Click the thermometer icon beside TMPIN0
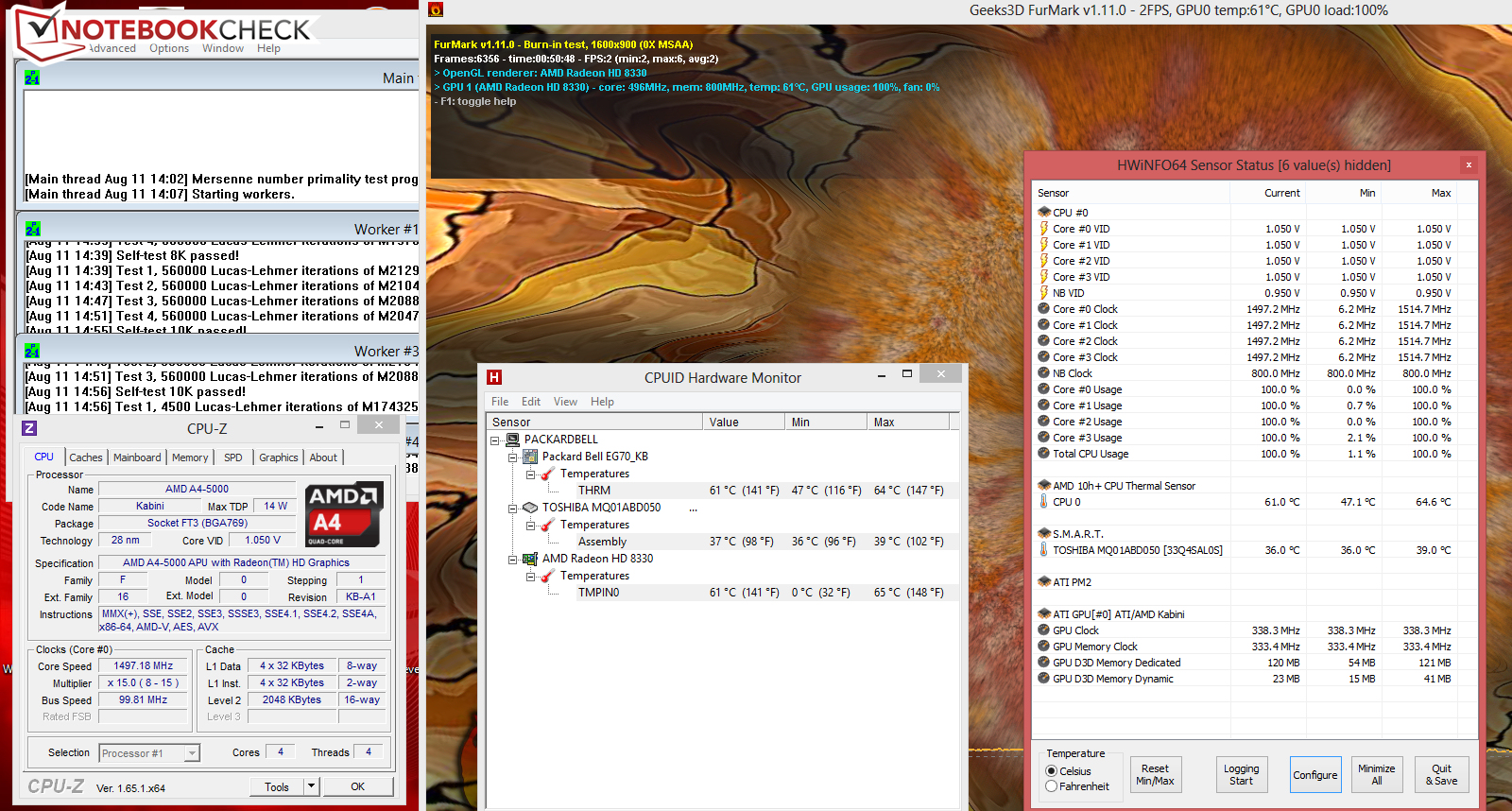Viewport: 1512px width, 811px height. (x=547, y=576)
